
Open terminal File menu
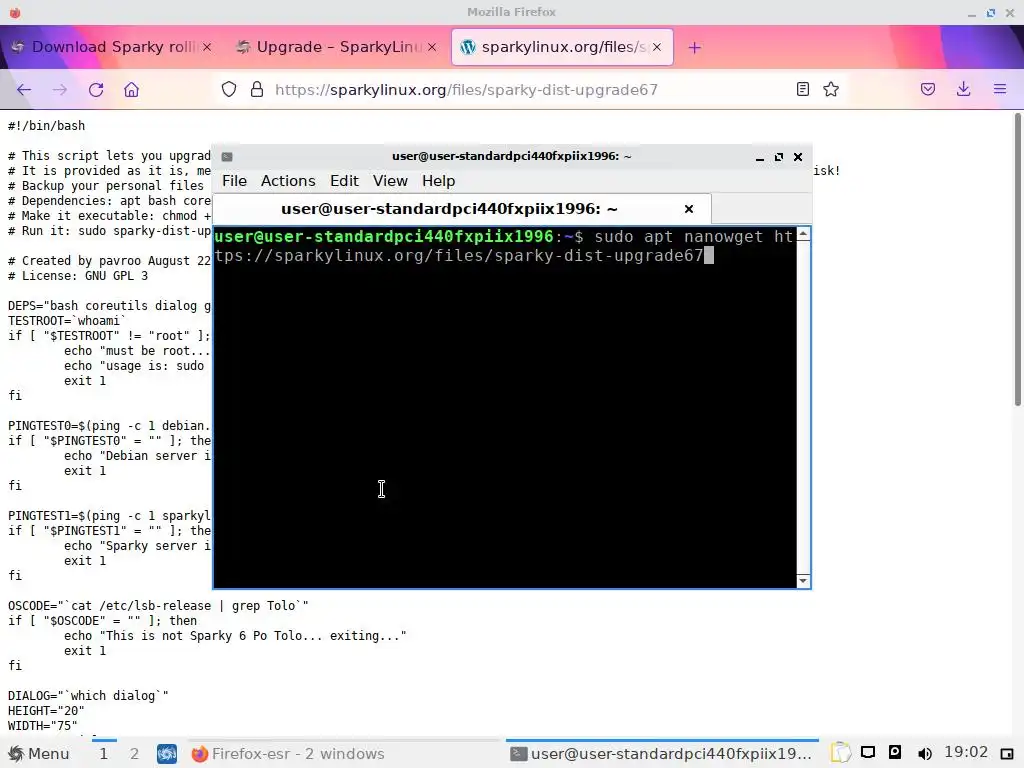click(234, 181)
